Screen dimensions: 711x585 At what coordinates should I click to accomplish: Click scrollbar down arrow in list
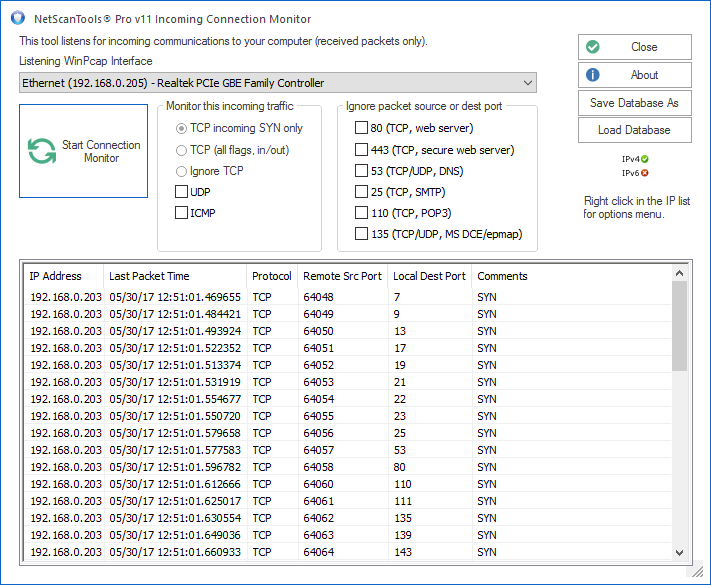(x=679, y=553)
